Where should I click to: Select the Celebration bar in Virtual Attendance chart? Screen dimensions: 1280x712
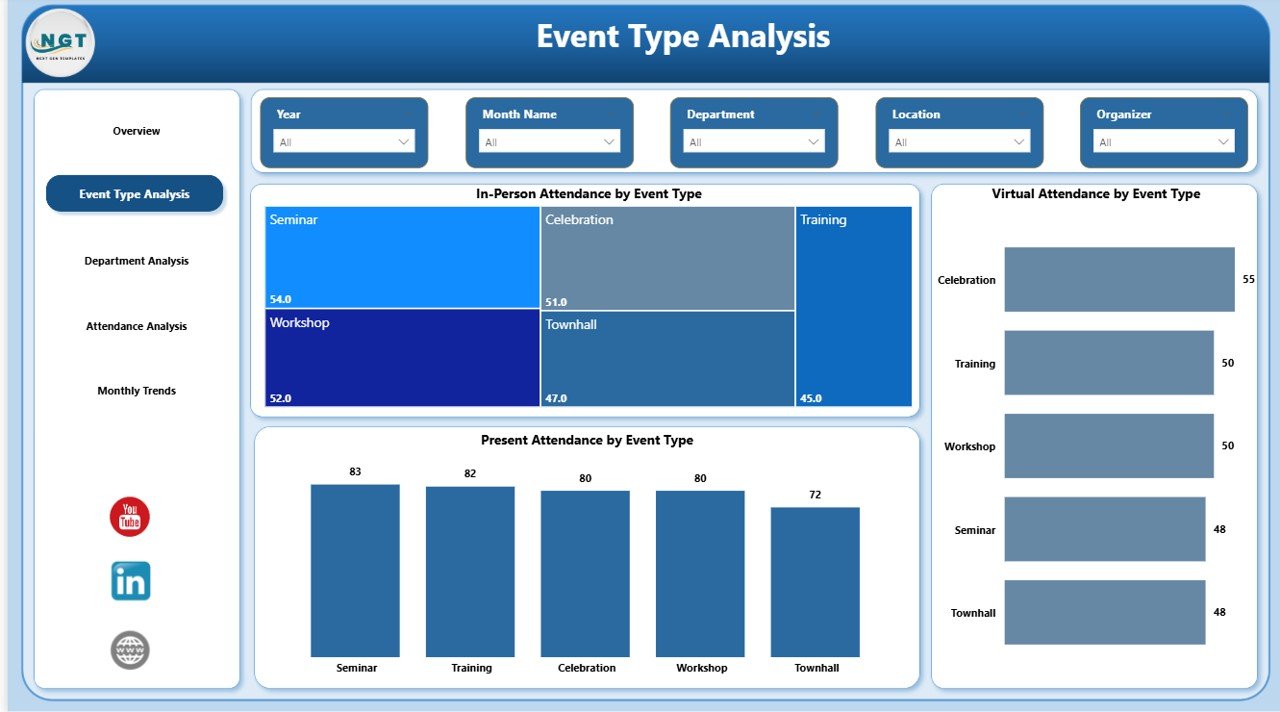coord(1119,279)
